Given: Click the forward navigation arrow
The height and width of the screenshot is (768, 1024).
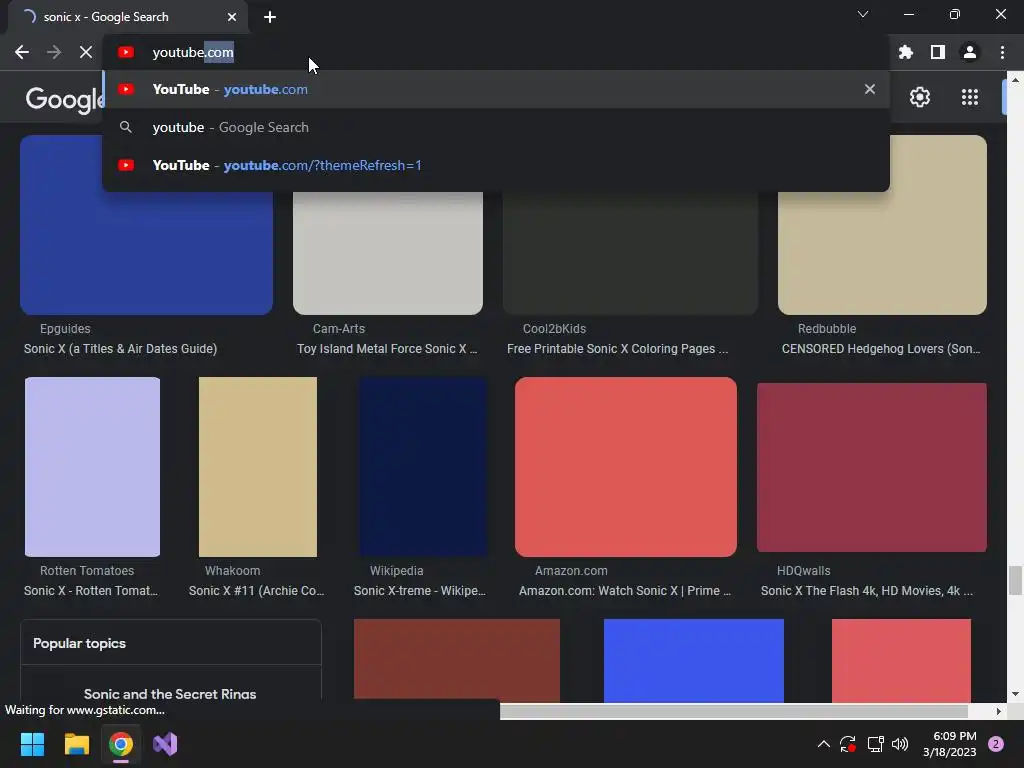Looking at the screenshot, I should [x=54, y=52].
